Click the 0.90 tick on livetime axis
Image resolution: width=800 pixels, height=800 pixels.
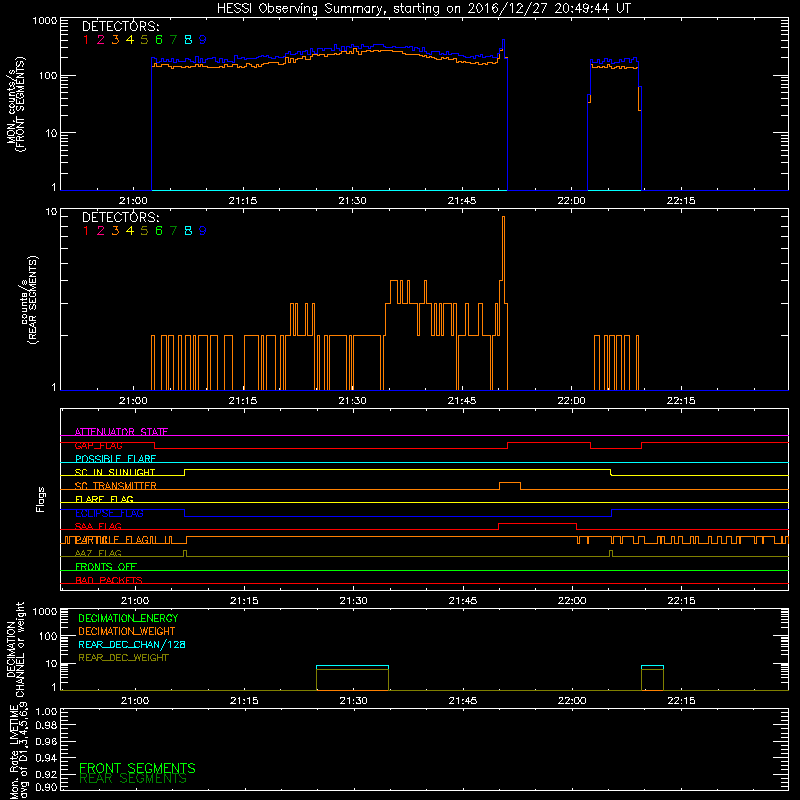click(x=46, y=787)
